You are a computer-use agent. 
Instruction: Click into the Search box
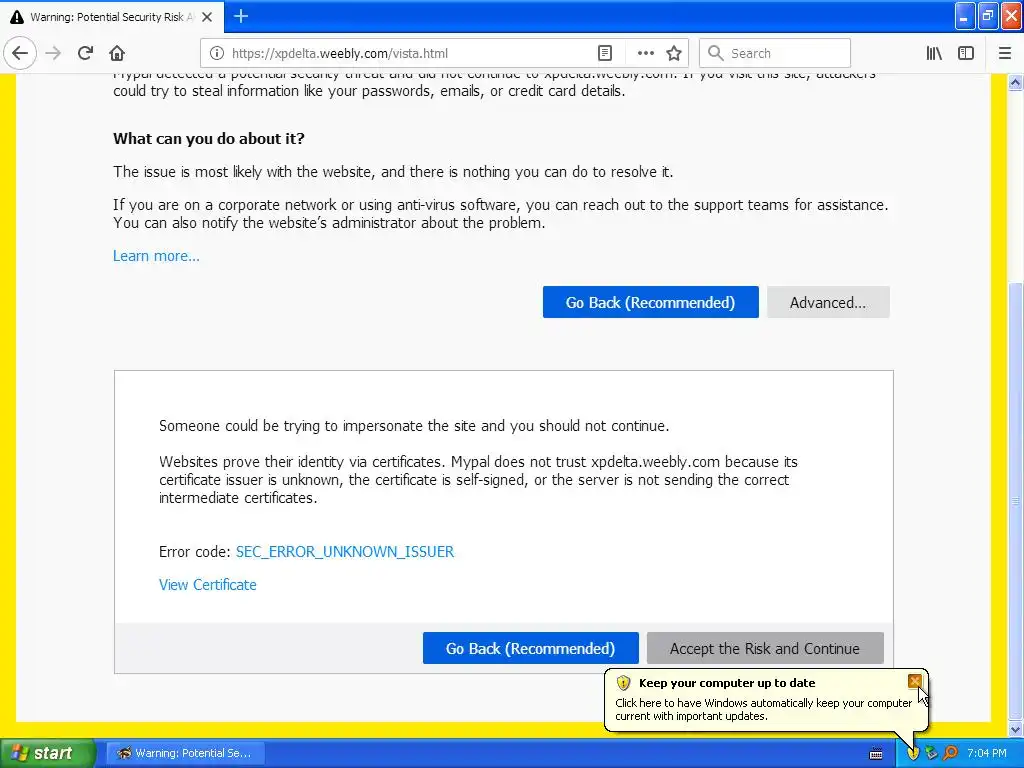pos(775,54)
